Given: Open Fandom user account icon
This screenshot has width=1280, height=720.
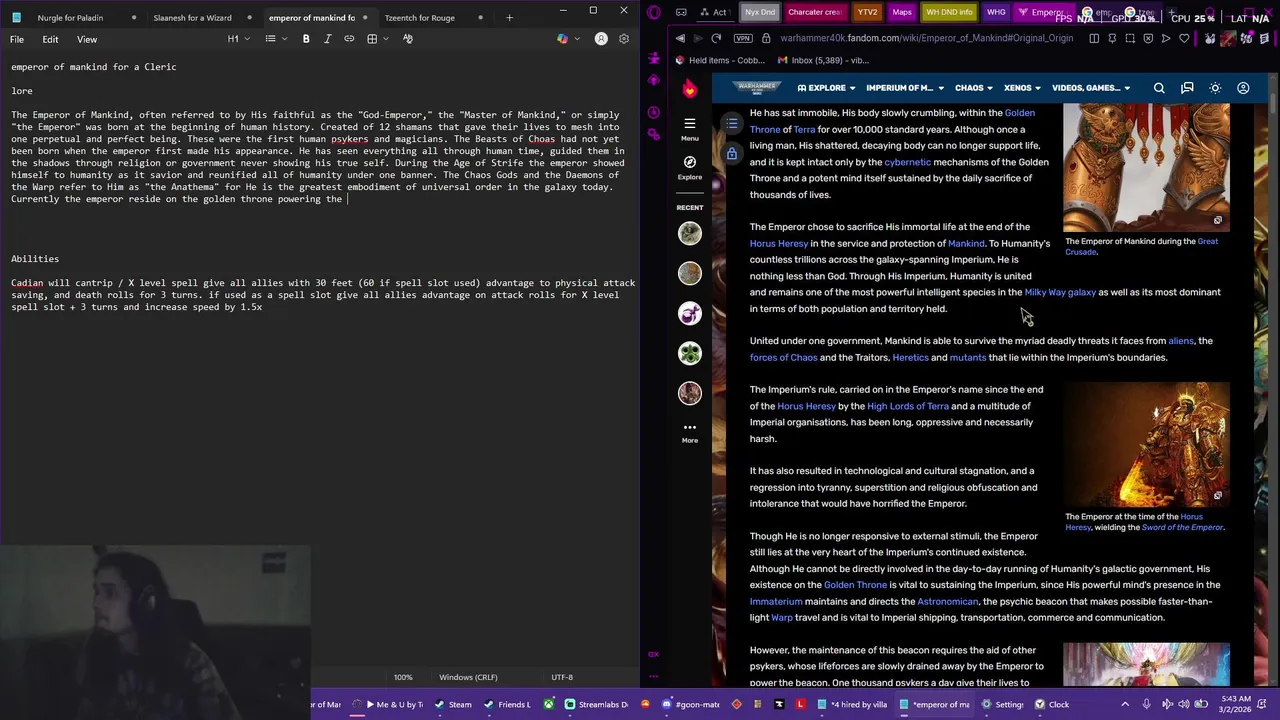Looking at the screenshot, I should click(x=1243, y=88).
